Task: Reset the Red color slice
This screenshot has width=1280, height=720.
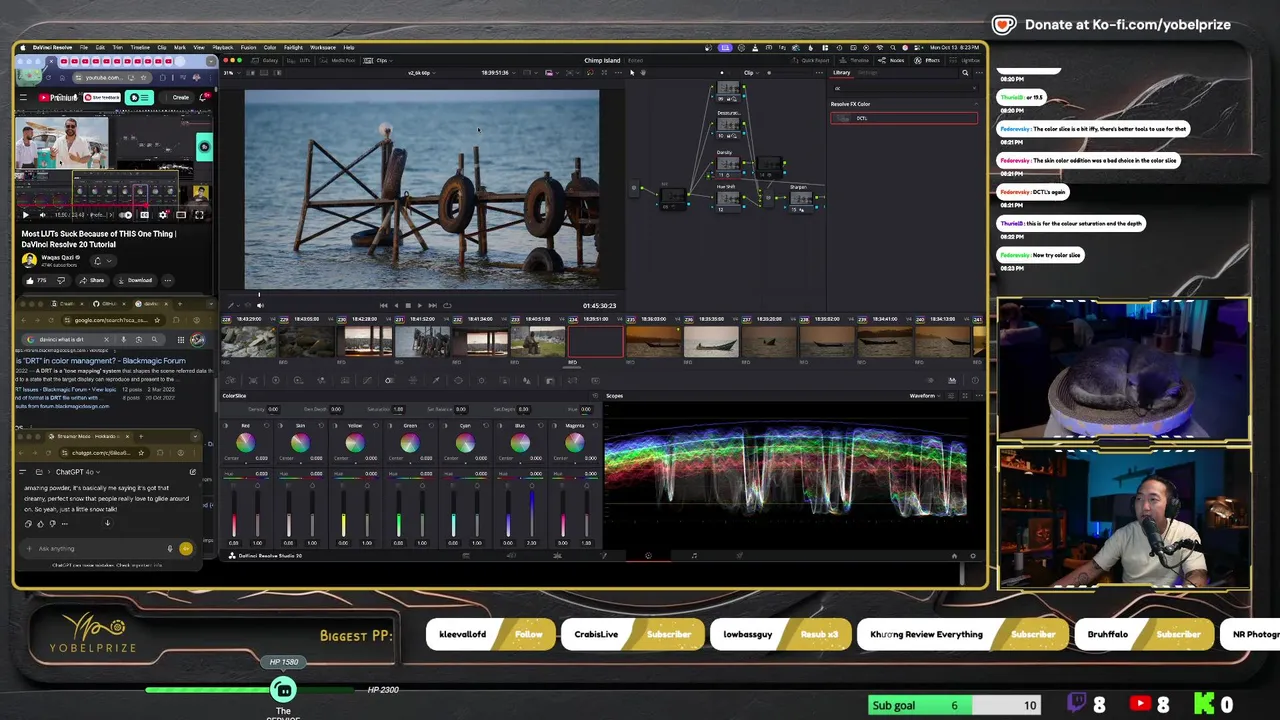Action: (x=267, y=426)
